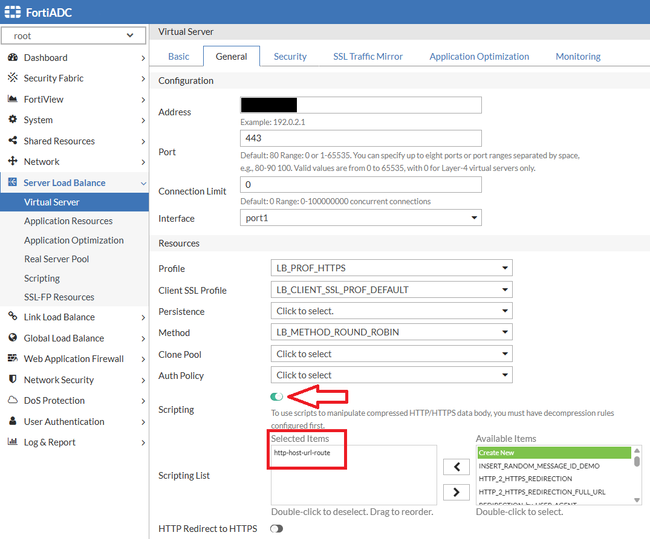Click the Log & Report icon
Image resolution: width=650 pixels, height=539 pixels.
coord(13,442)
